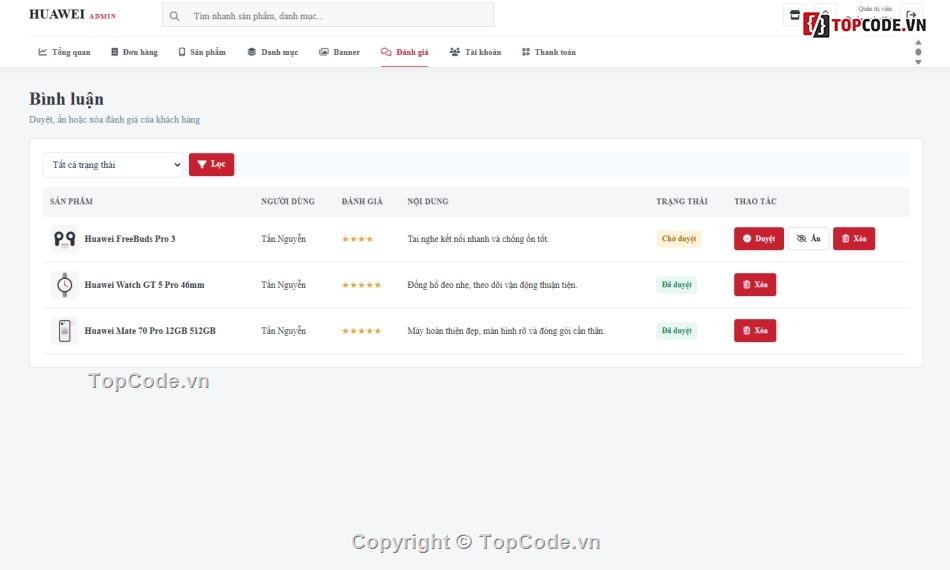Click comment 'Máy hoàn thiện đẹp, màn hình rõ'
Image resolution: width=950 pixels, height=570 pixels.
pos(506,331)
